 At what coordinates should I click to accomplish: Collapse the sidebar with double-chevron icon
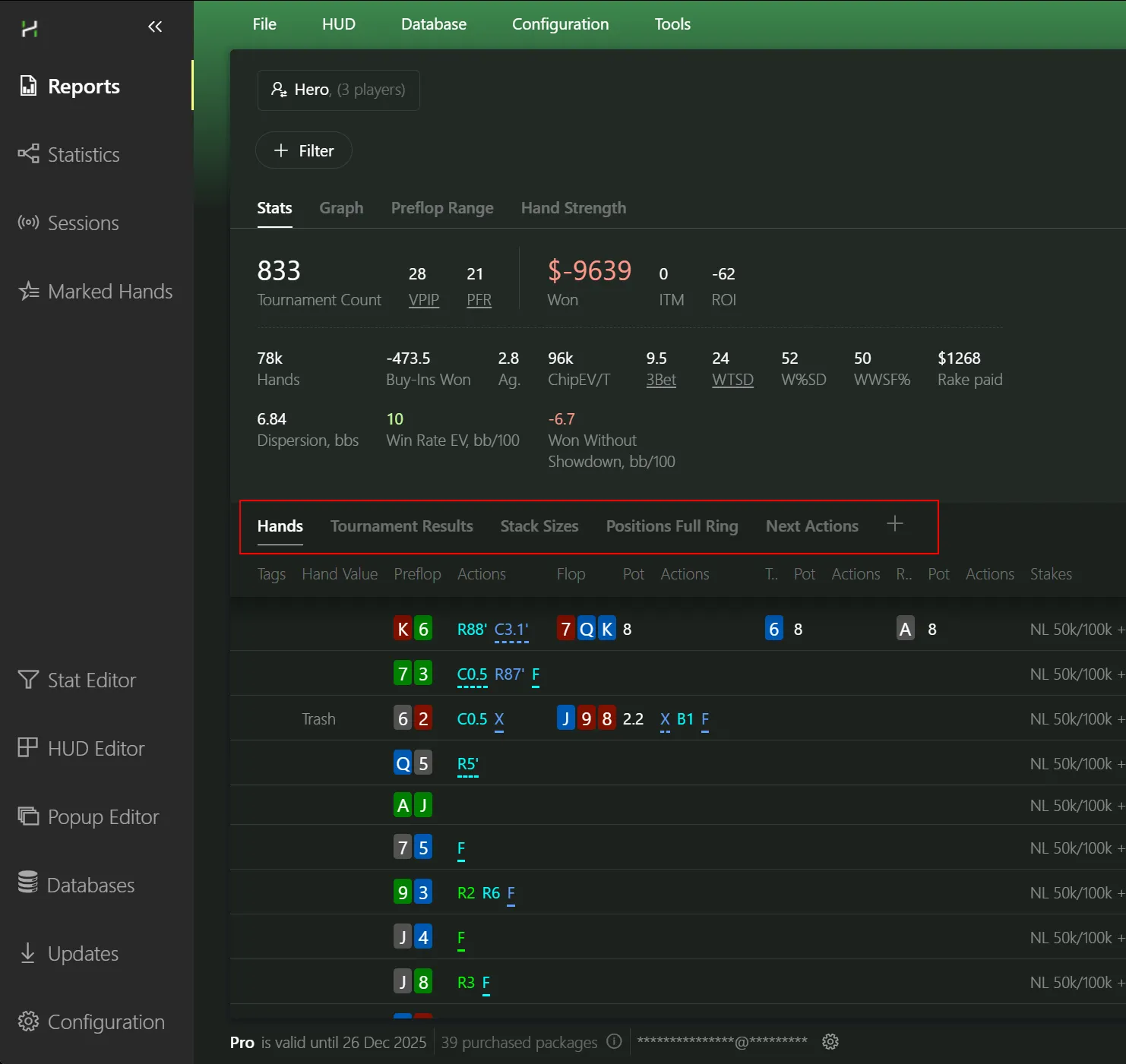click(155, 27)
